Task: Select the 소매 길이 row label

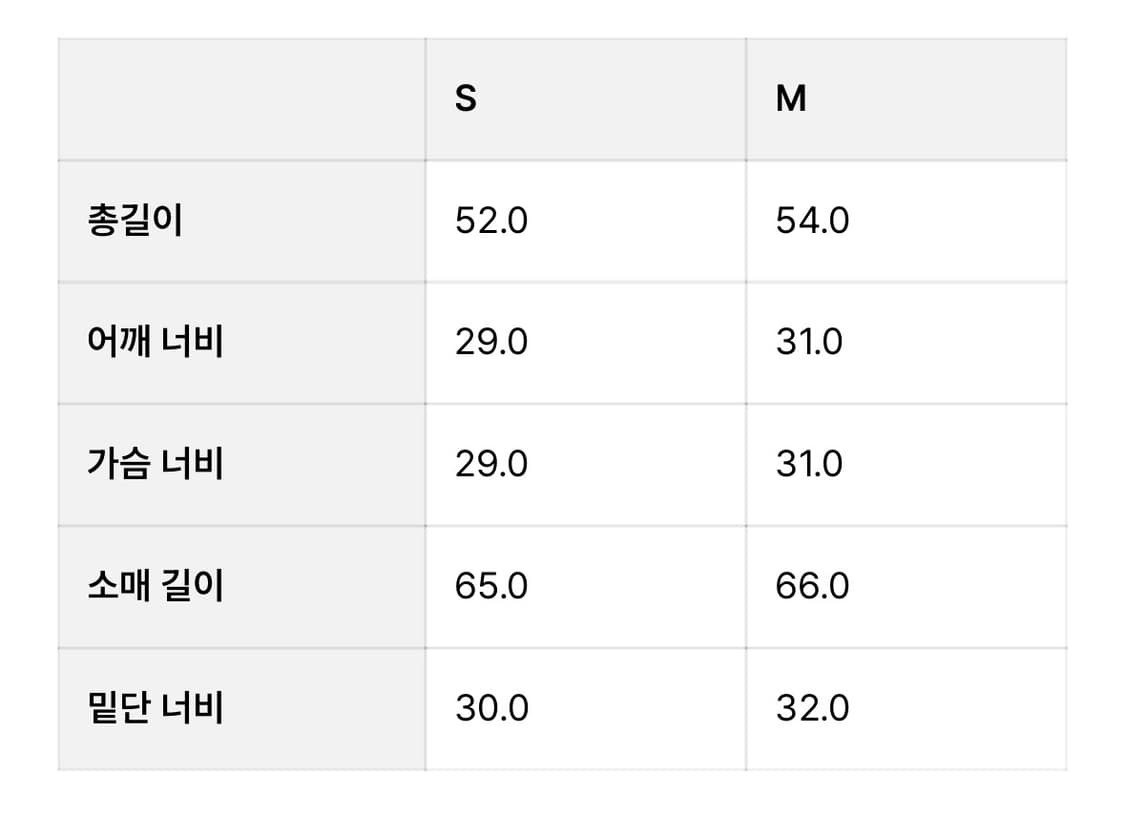Action: [155, 586]
